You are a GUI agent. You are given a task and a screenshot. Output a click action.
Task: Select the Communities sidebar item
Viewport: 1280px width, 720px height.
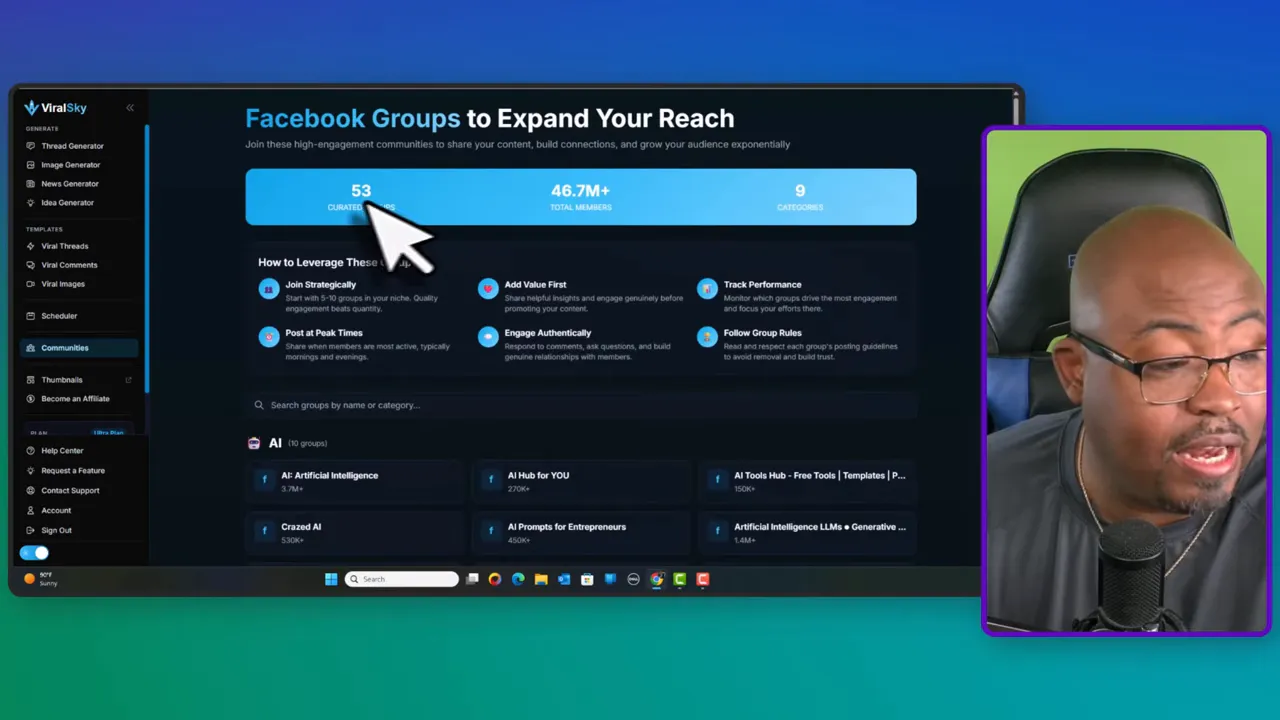point(79,348)
